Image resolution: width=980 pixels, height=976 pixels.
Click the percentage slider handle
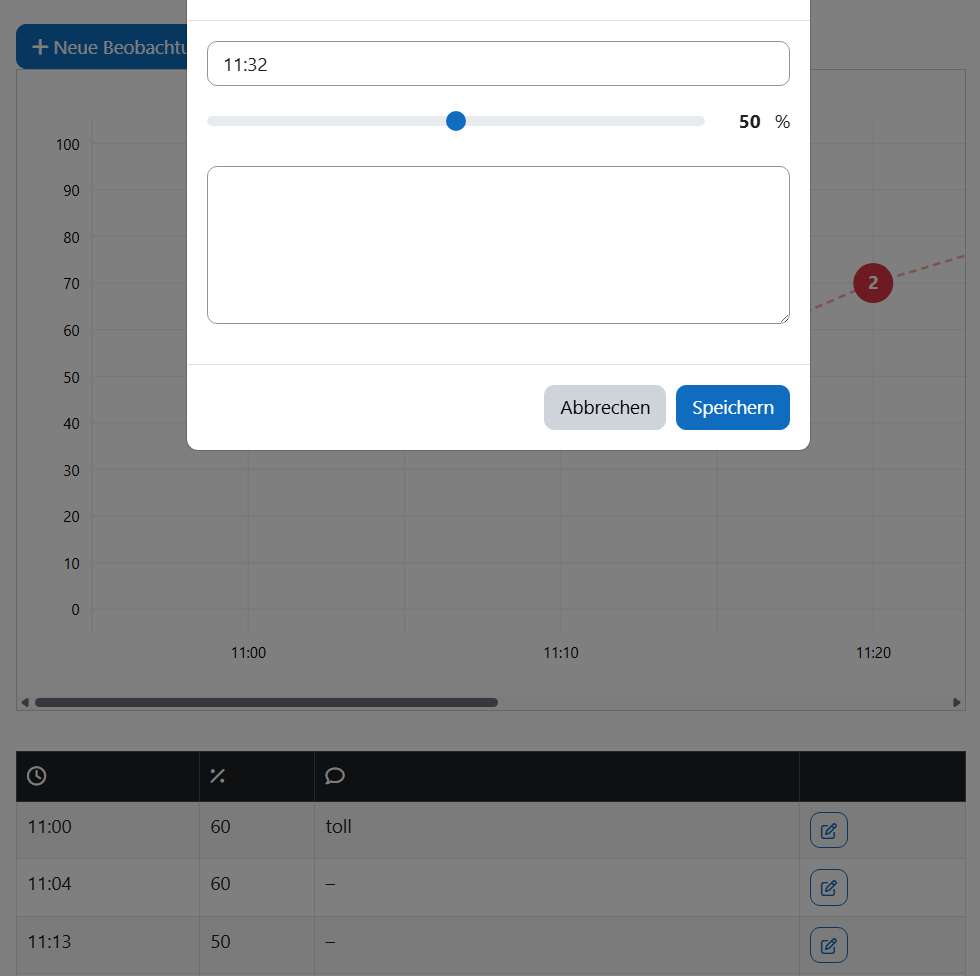pyautogui.click(x=456, y=121)
